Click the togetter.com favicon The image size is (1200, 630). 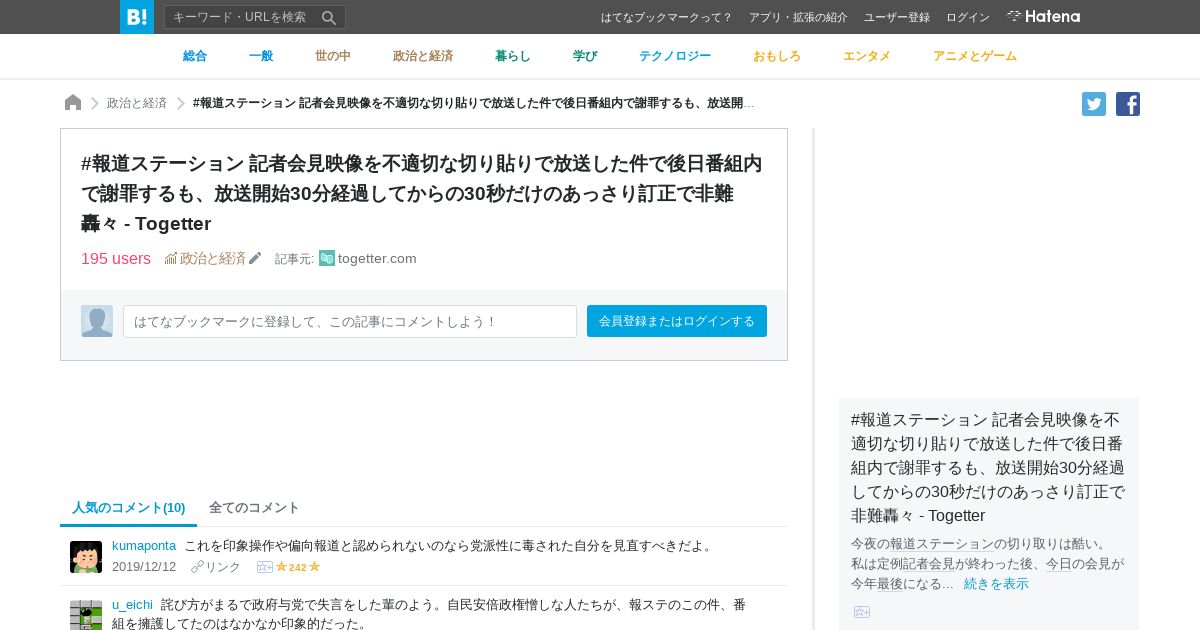point(327,258)
